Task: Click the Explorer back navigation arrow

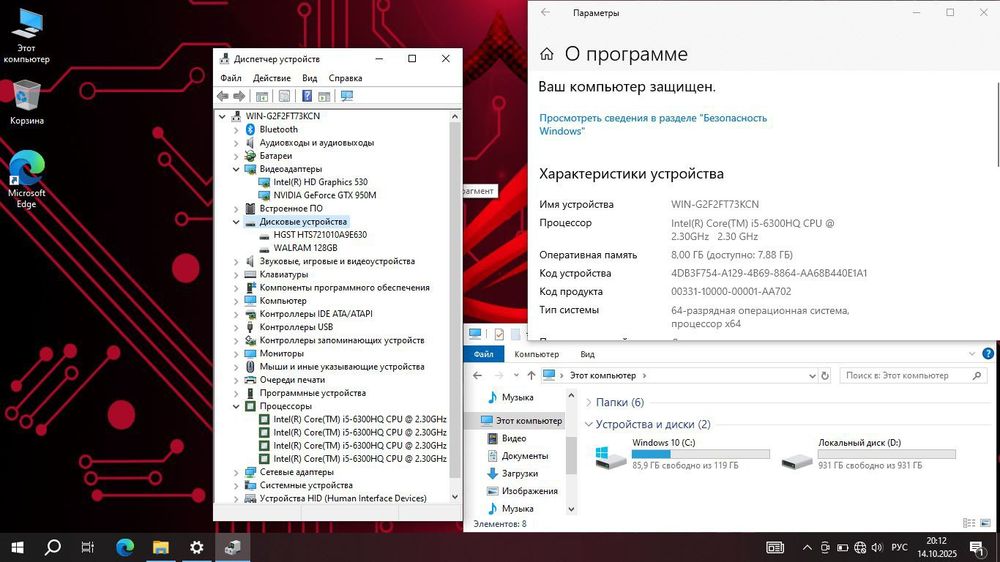Action: [x=477, y=376]
